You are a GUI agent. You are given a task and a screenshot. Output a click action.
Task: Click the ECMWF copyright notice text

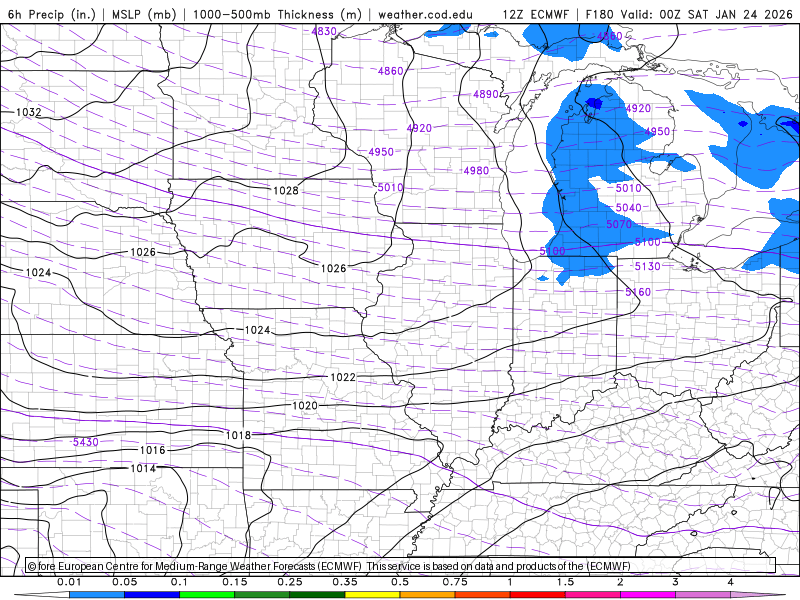coord(329,566)
